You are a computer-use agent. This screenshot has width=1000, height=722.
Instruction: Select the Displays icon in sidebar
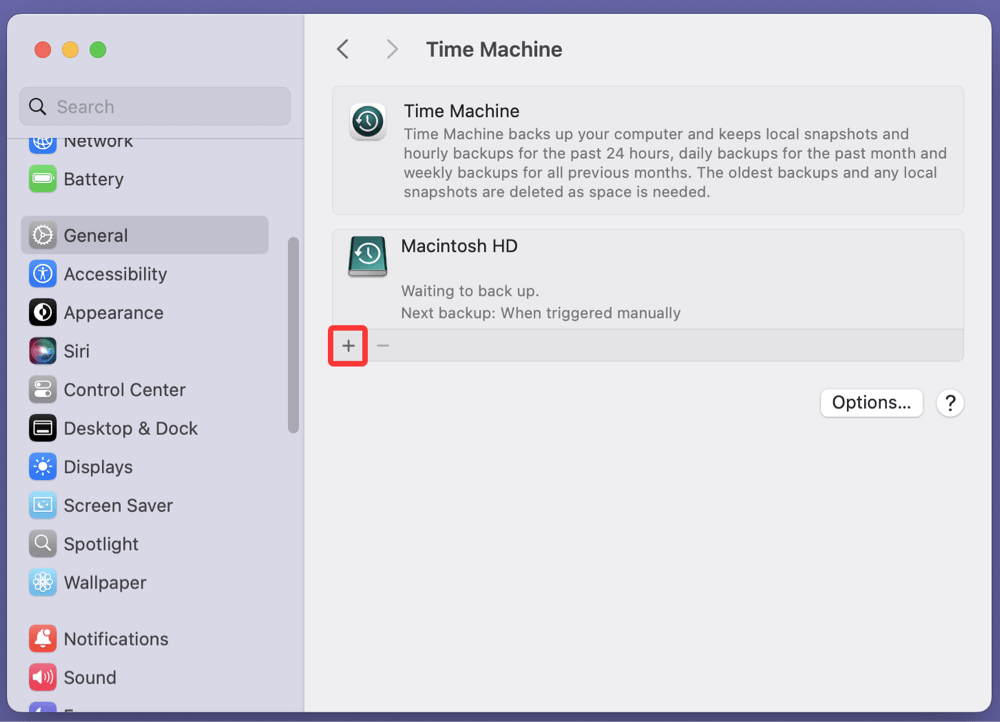pos(43,467)
